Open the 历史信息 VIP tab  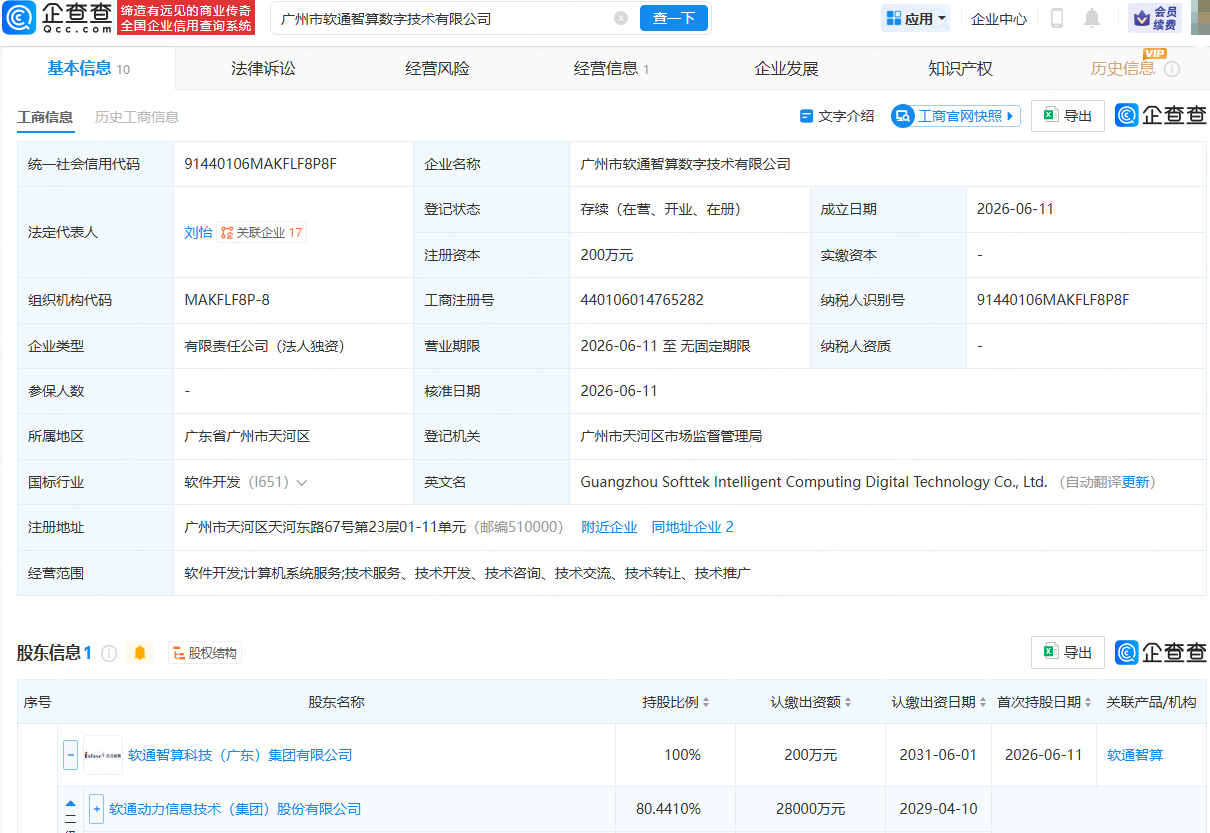1122,68
